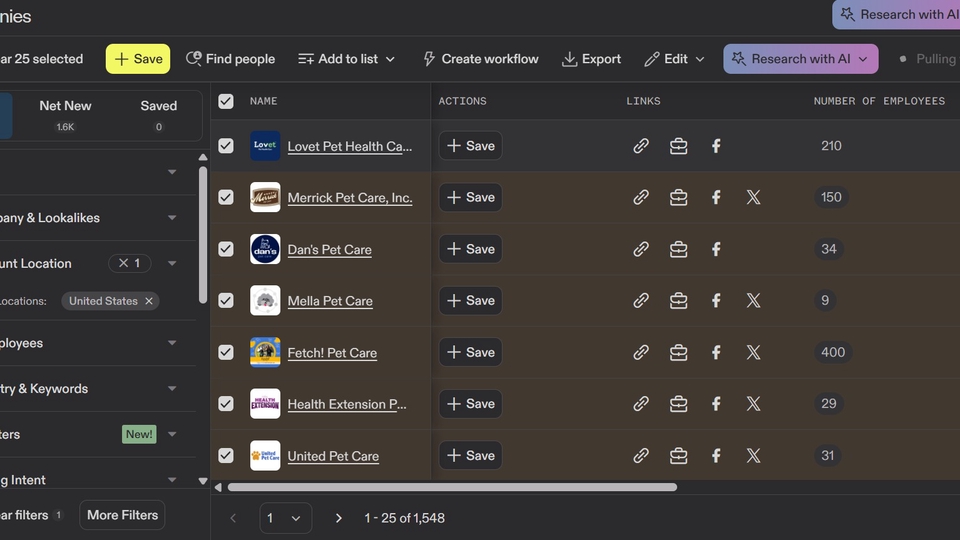Open X profile for Fetch! Pet Care
Viewport: 960px width, 540px height.
[x=753, y=352]
